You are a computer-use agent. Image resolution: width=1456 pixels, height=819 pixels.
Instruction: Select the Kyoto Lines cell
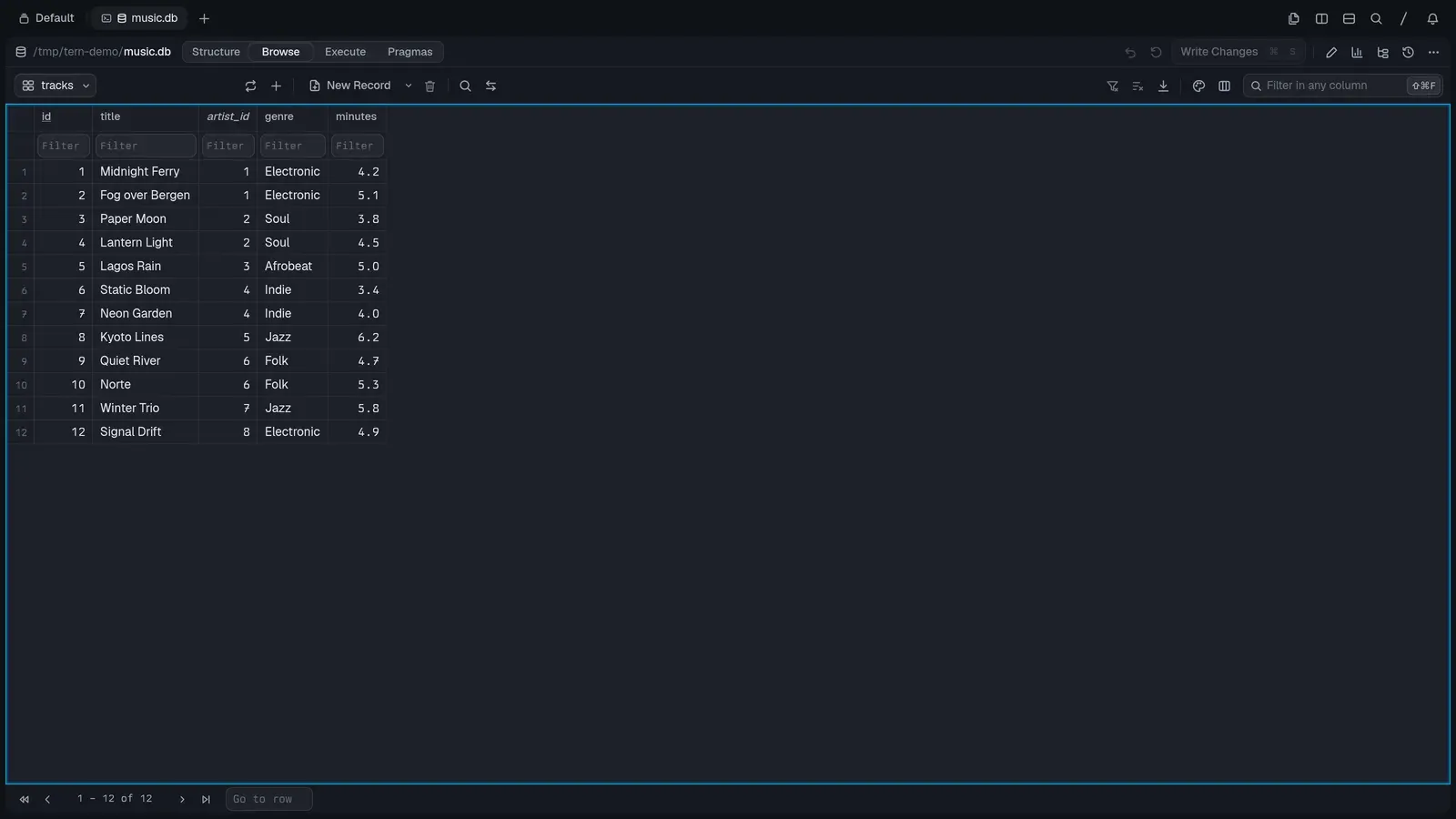pyautogui.click(x=145, y=337)
